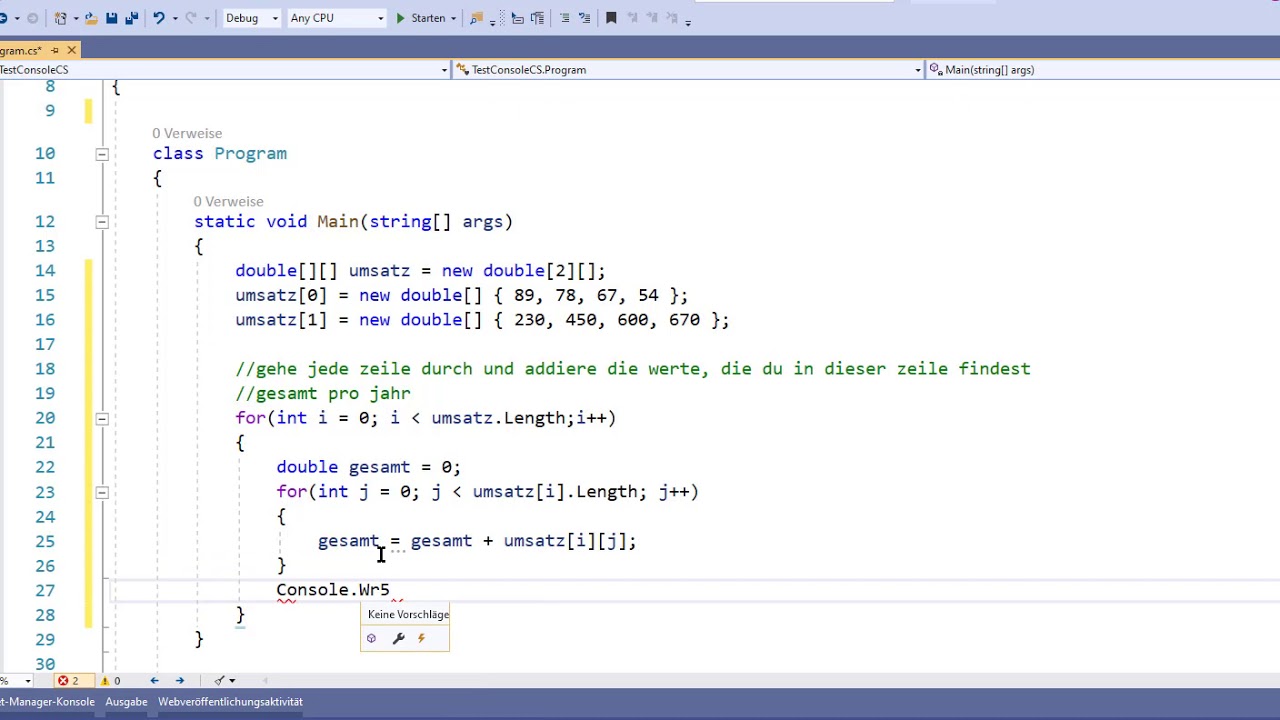Open the zoom percentage dropdown
This screenshot has height=720, width=1280.
[28, 681]
